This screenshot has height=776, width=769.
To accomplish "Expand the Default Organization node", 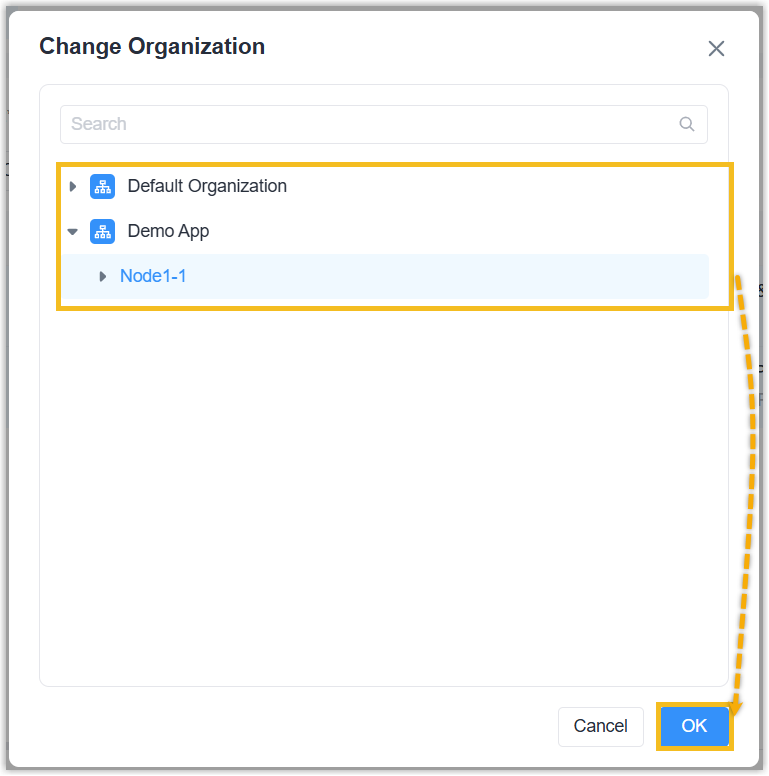I will tap(72, 186).
